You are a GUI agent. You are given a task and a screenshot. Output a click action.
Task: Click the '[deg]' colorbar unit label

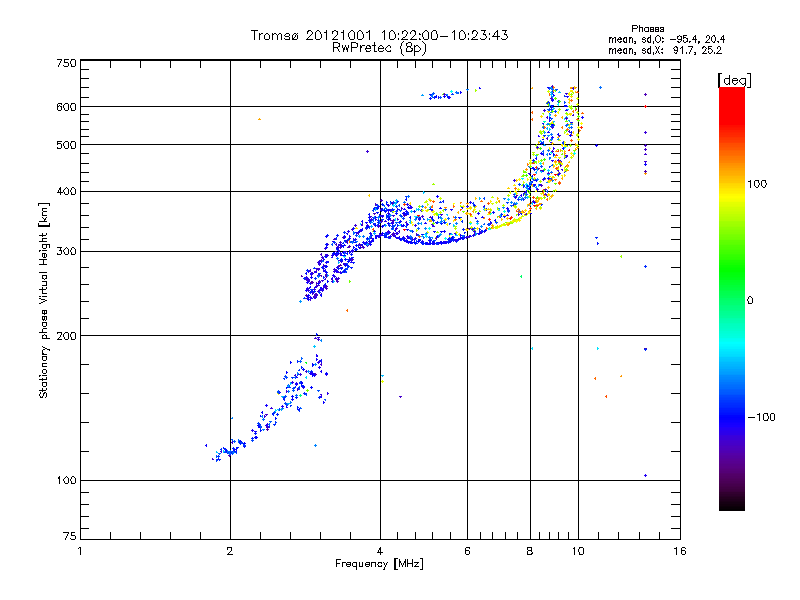click(x=734, y=80)
